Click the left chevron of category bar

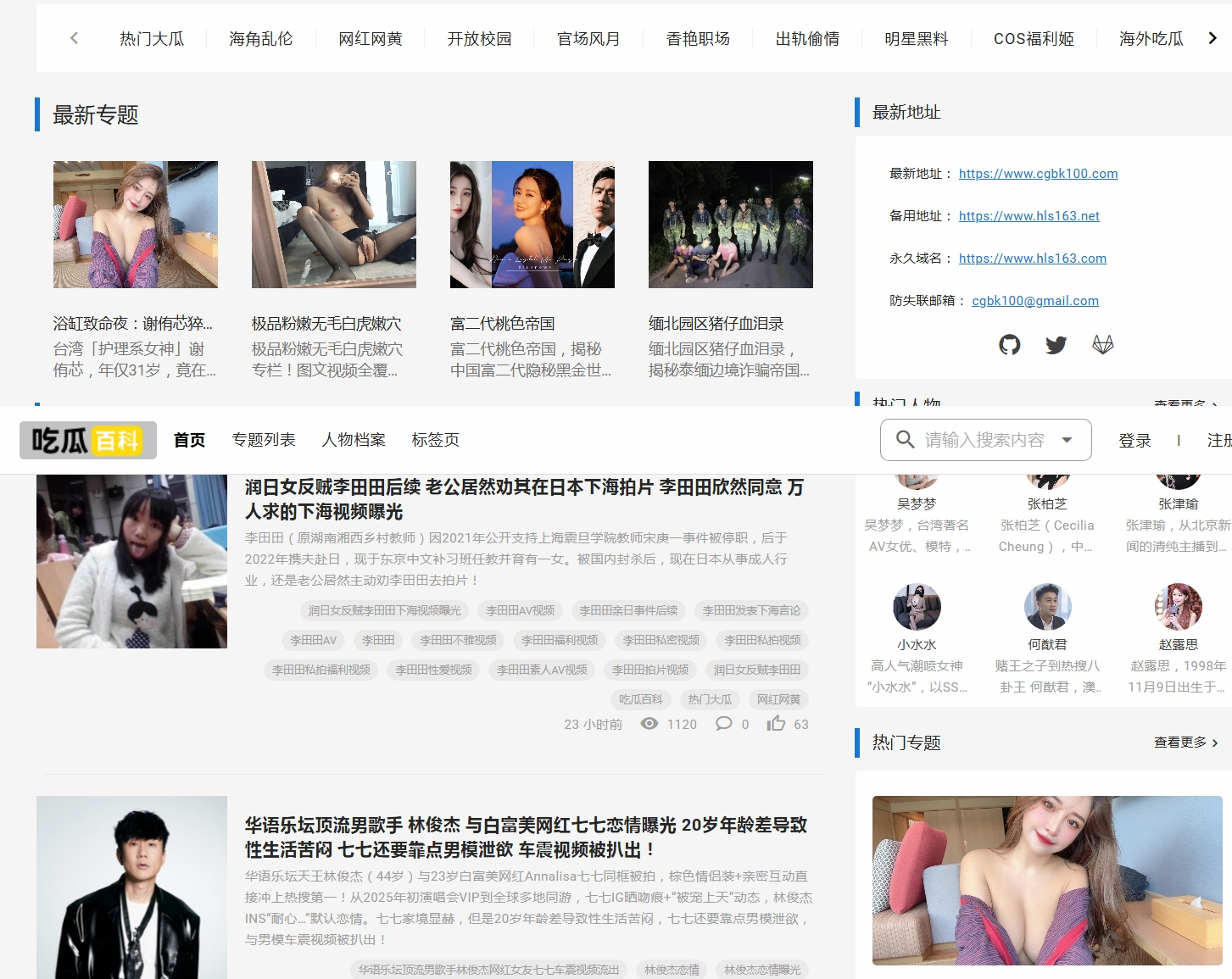[x=75, y=38]
